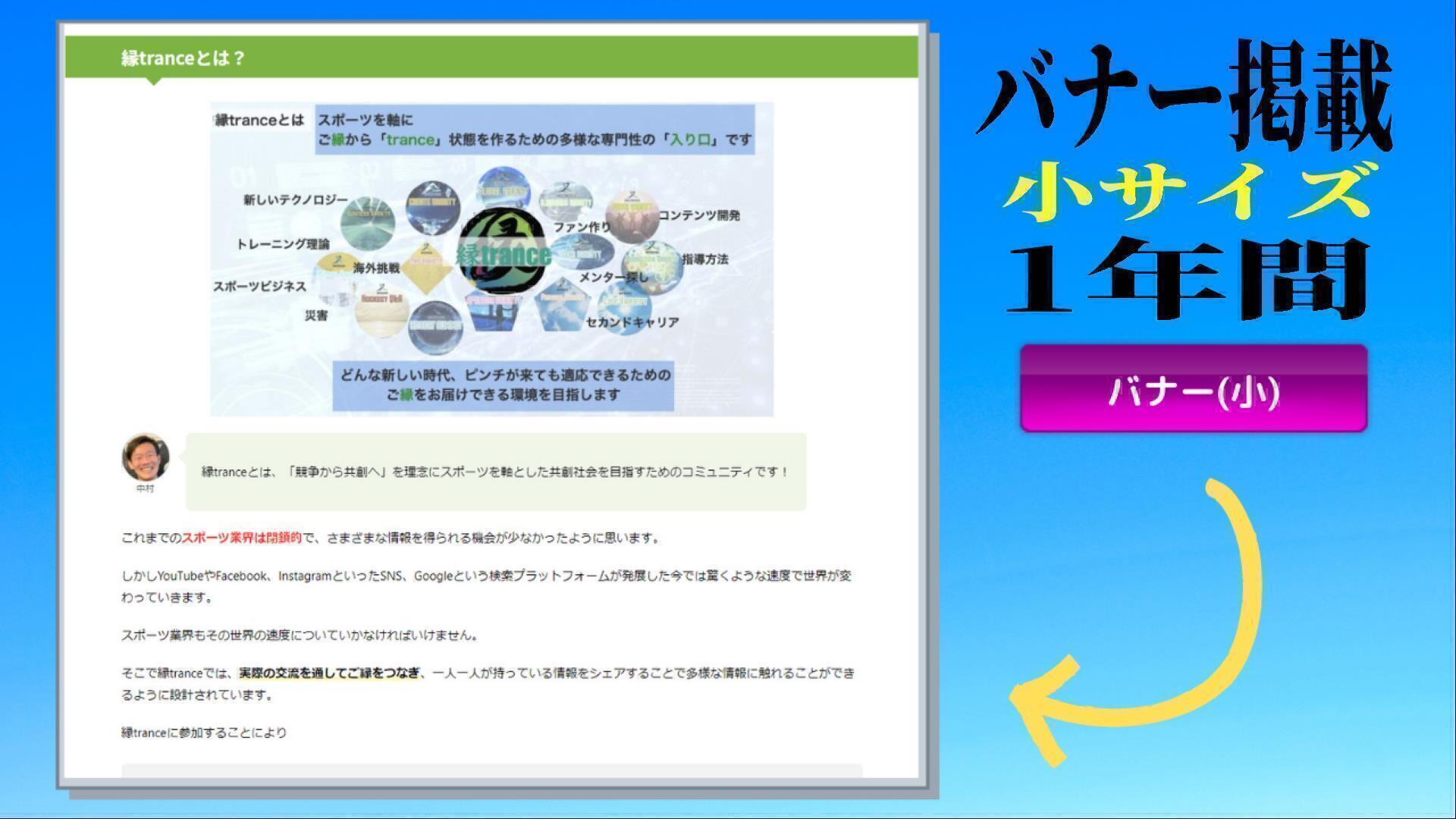Screen dimensions: 1456x819
Task: Click the green speech bubble from 中村
Action: click(495, 472)
